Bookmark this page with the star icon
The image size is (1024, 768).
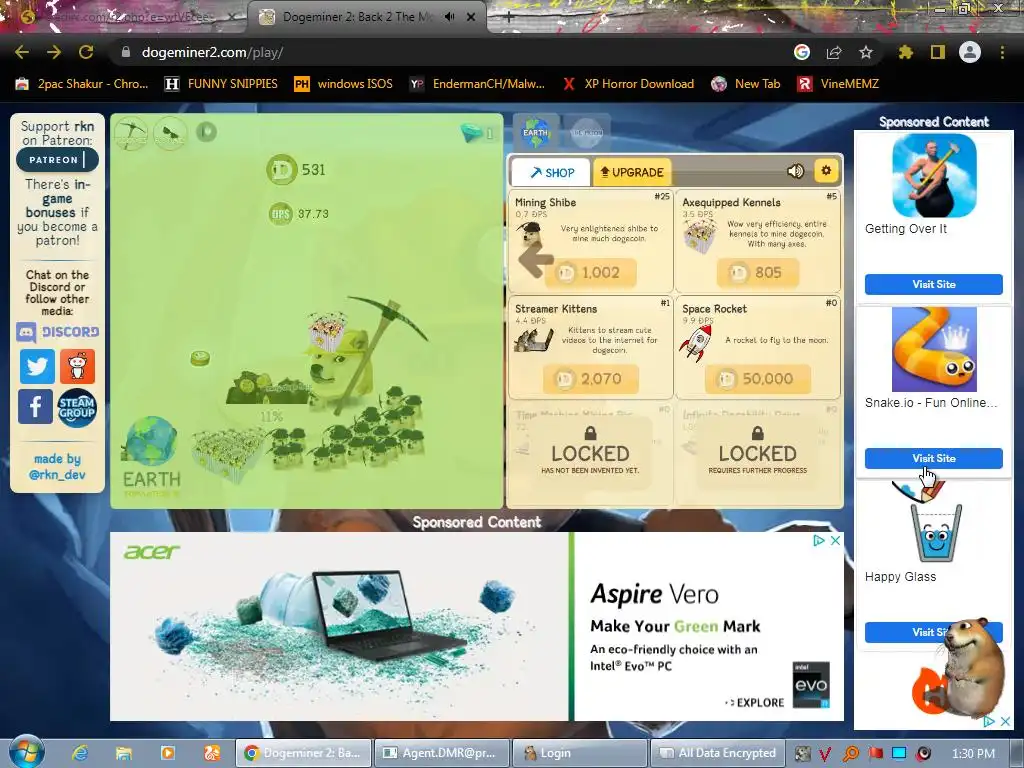(866, 52)
